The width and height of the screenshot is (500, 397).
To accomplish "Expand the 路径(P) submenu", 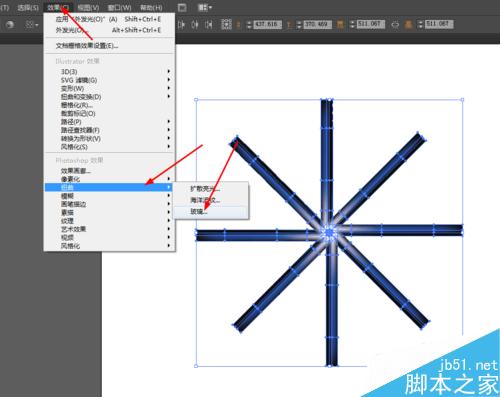I will [109, 122].
